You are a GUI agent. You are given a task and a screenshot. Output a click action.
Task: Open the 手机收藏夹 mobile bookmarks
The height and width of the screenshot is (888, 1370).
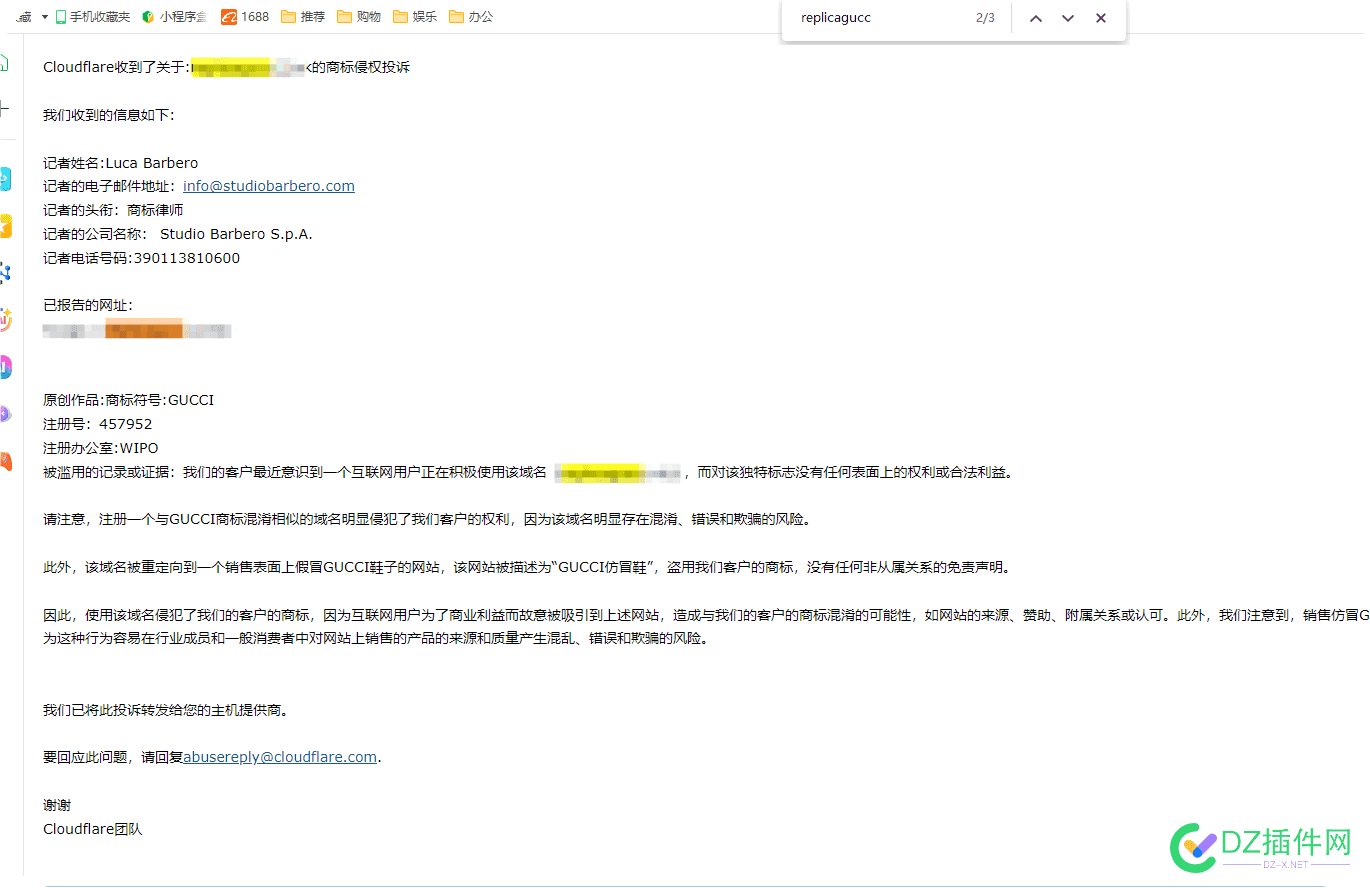pyautogui.click(x=93, y=17)
